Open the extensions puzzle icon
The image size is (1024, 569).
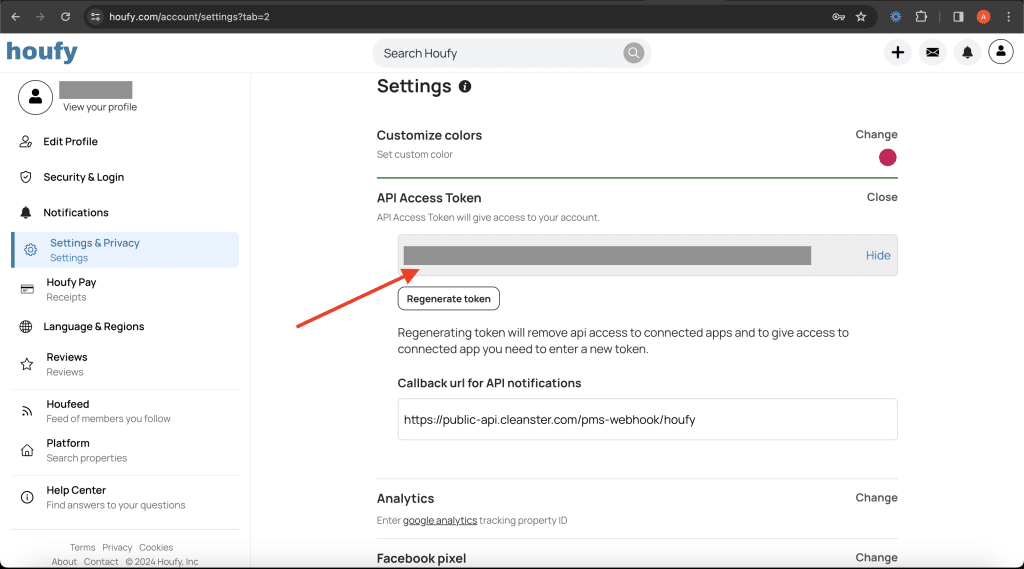[x=921, y=17]
